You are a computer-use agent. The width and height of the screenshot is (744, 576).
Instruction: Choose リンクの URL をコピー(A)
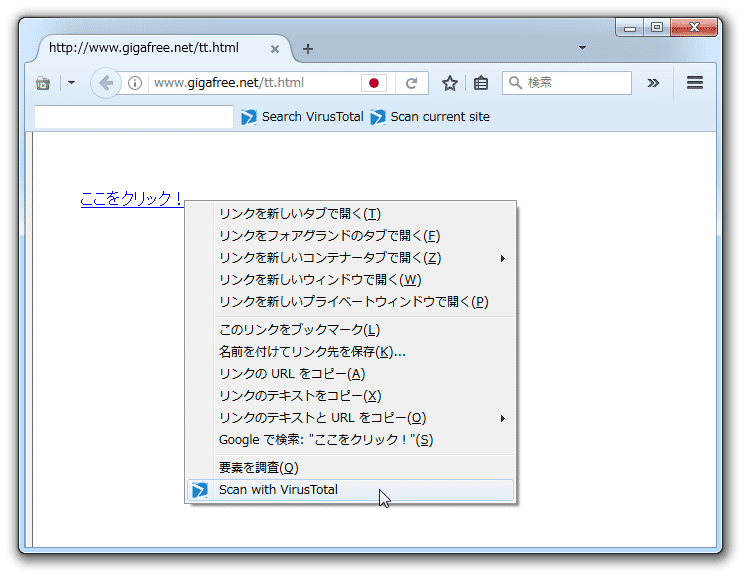point(350,373)
